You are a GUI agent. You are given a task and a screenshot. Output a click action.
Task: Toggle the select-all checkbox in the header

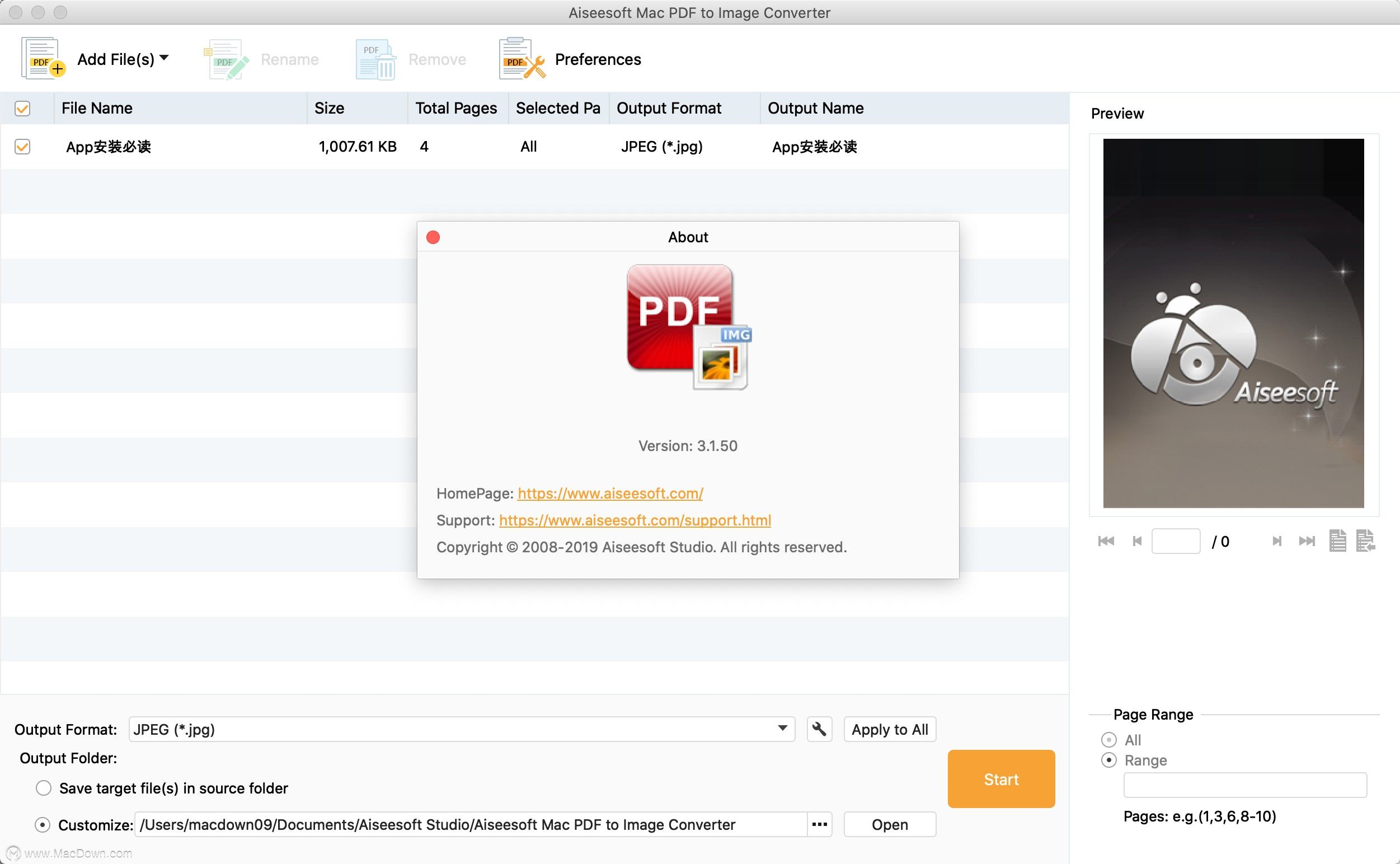(x=22, y=109)
